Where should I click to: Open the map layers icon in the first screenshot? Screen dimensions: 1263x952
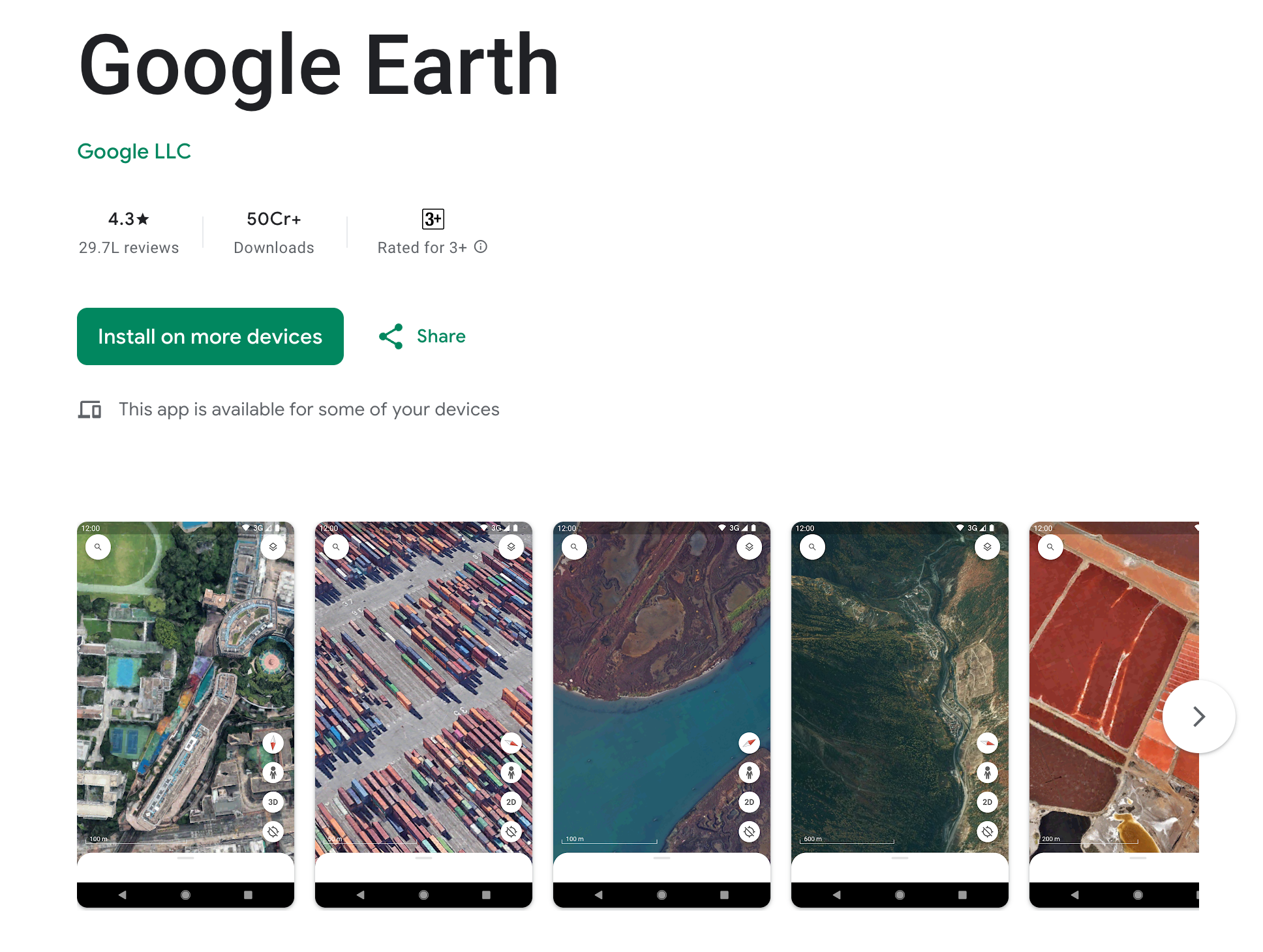click(x=273, y=546)
